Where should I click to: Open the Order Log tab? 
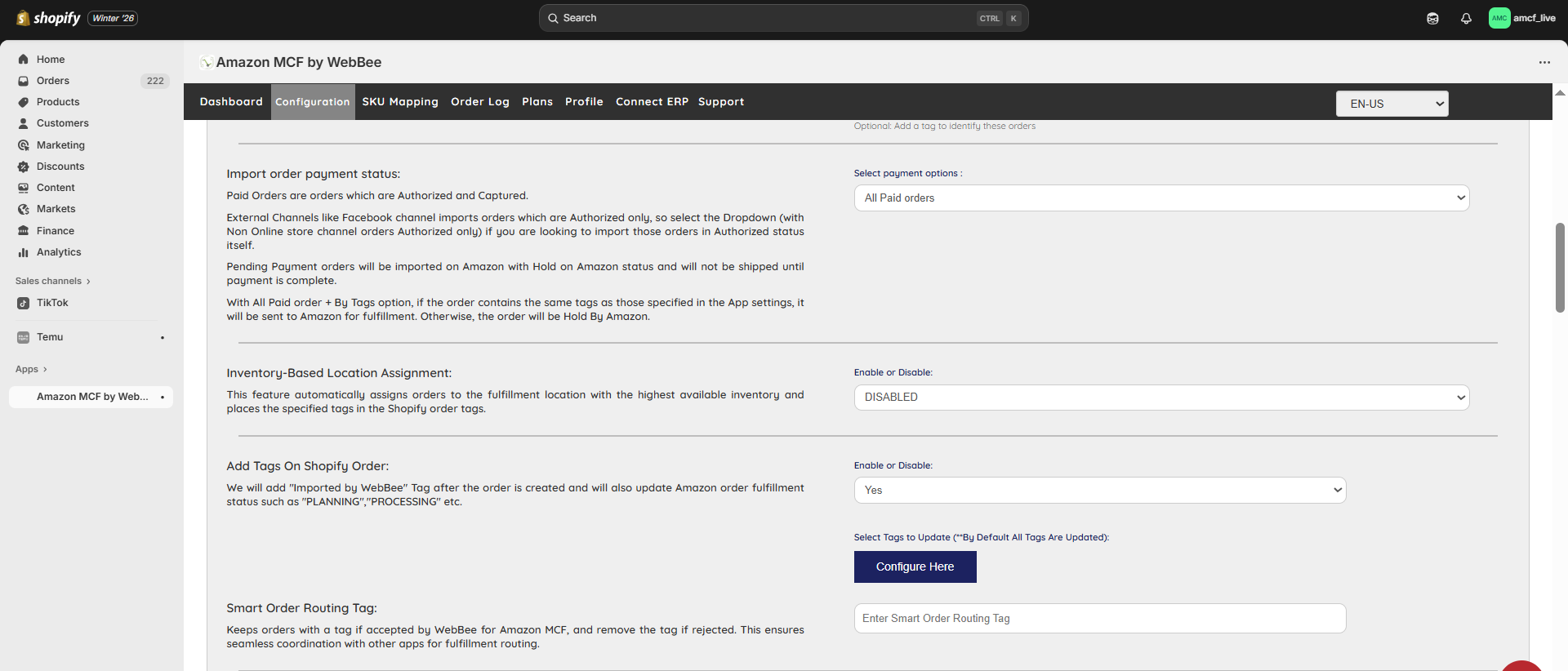click(x=479, y=102)
